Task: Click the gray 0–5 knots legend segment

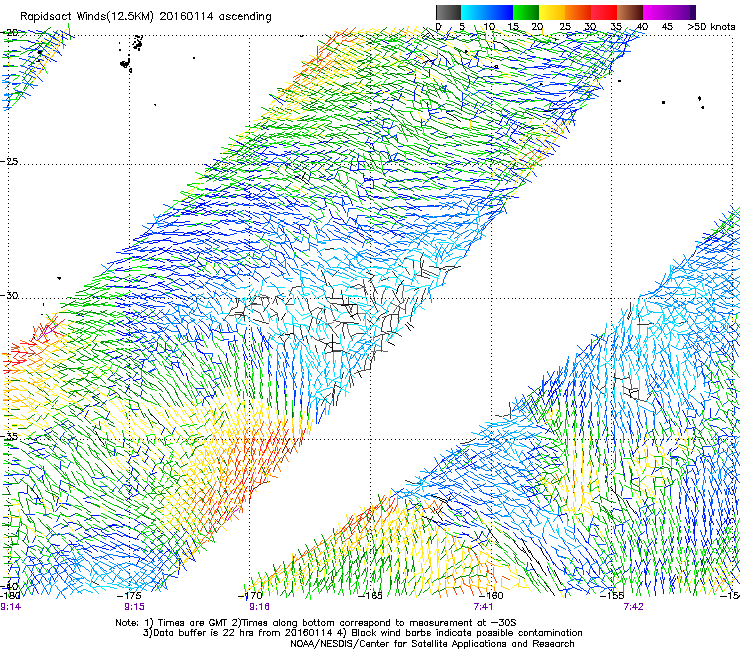Action: pyautogui.click(x=448, y=12)
